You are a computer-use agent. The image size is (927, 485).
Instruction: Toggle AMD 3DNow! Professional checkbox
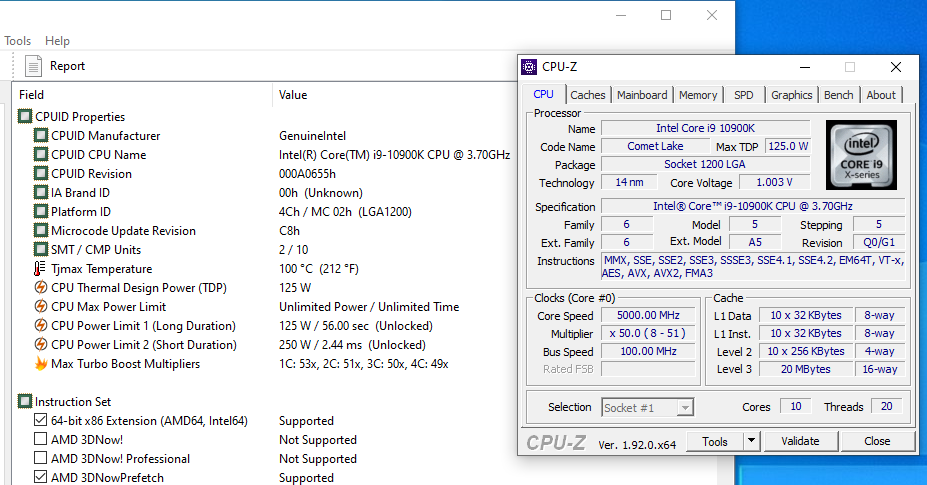pyautogui.click(x=40, y=458)
